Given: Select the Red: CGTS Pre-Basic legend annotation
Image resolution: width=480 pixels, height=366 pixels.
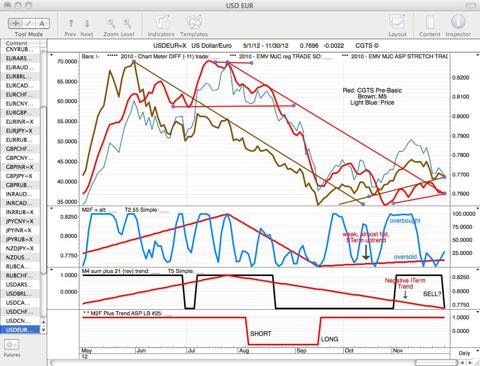Looking at the screenshot, I should 372,90.
